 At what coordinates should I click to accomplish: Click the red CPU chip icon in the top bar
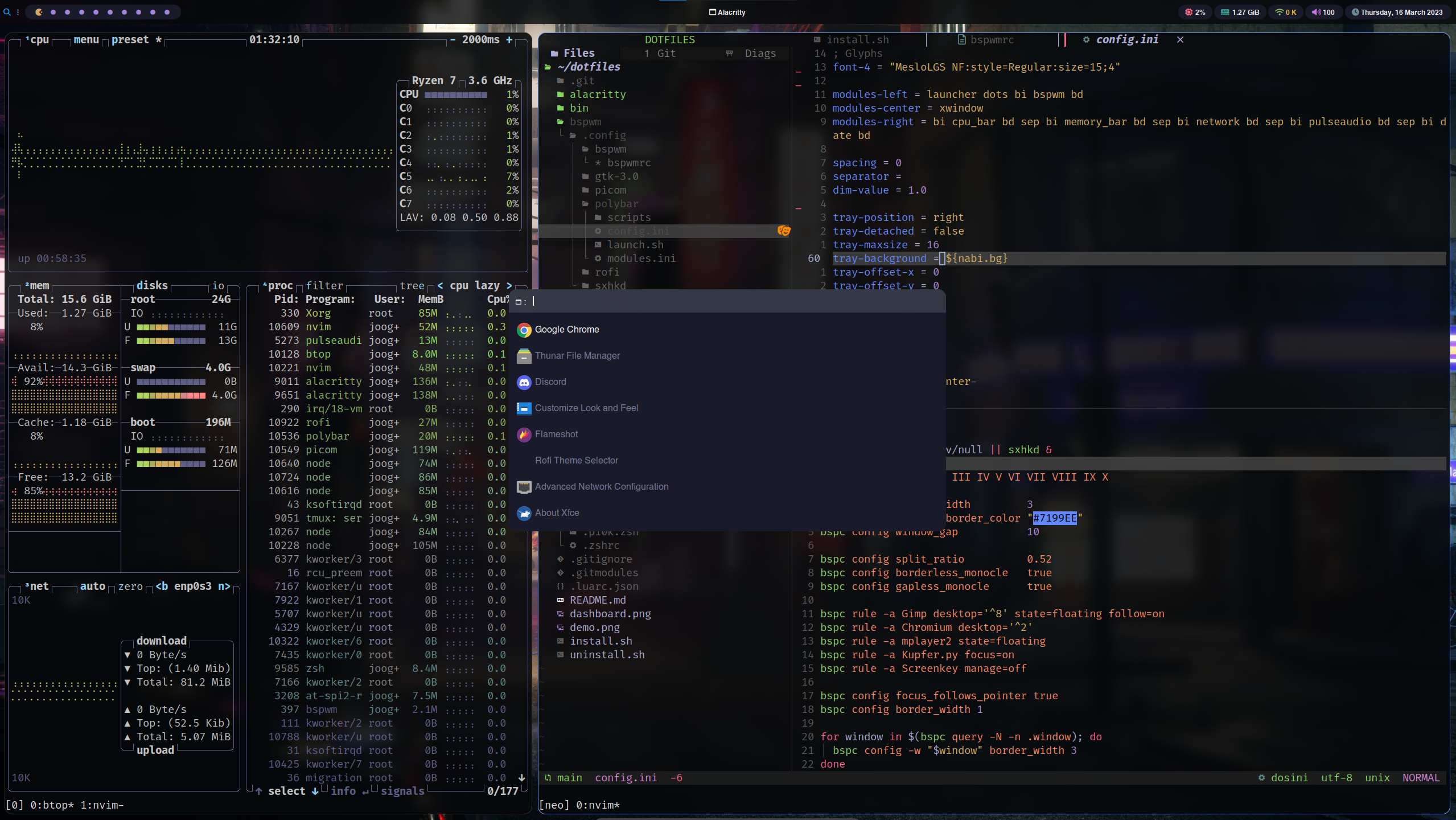click(1190, 12)
